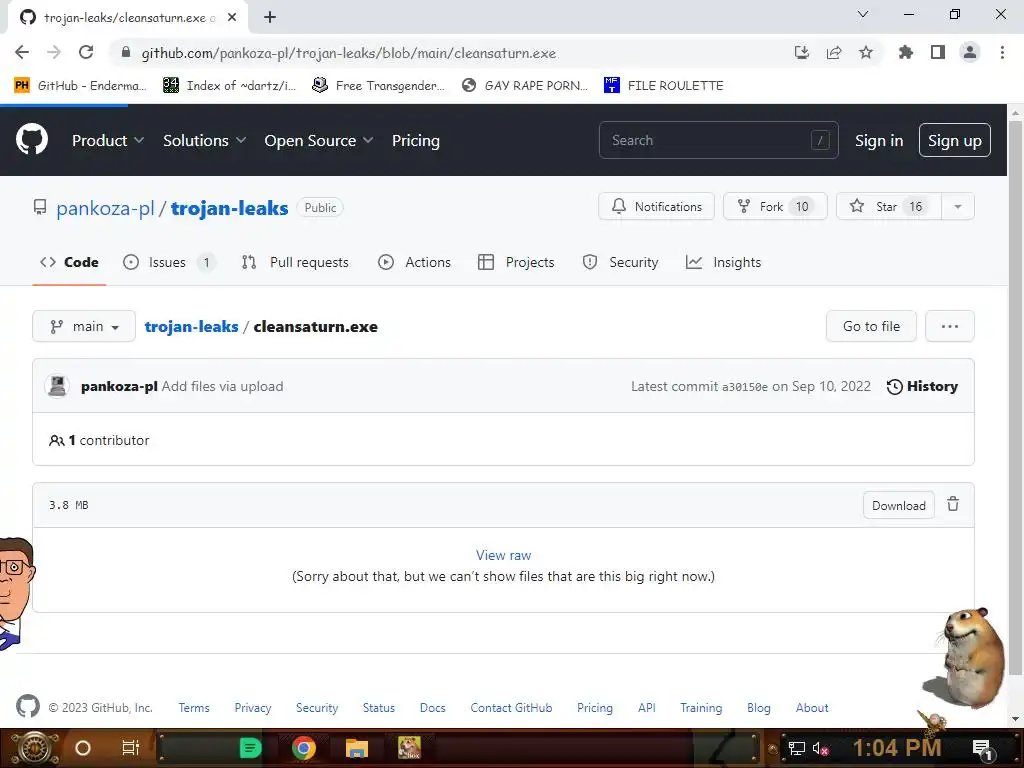Expand the Open Source menu
This screenshot has height=768, width=1024.
(319, 140)
